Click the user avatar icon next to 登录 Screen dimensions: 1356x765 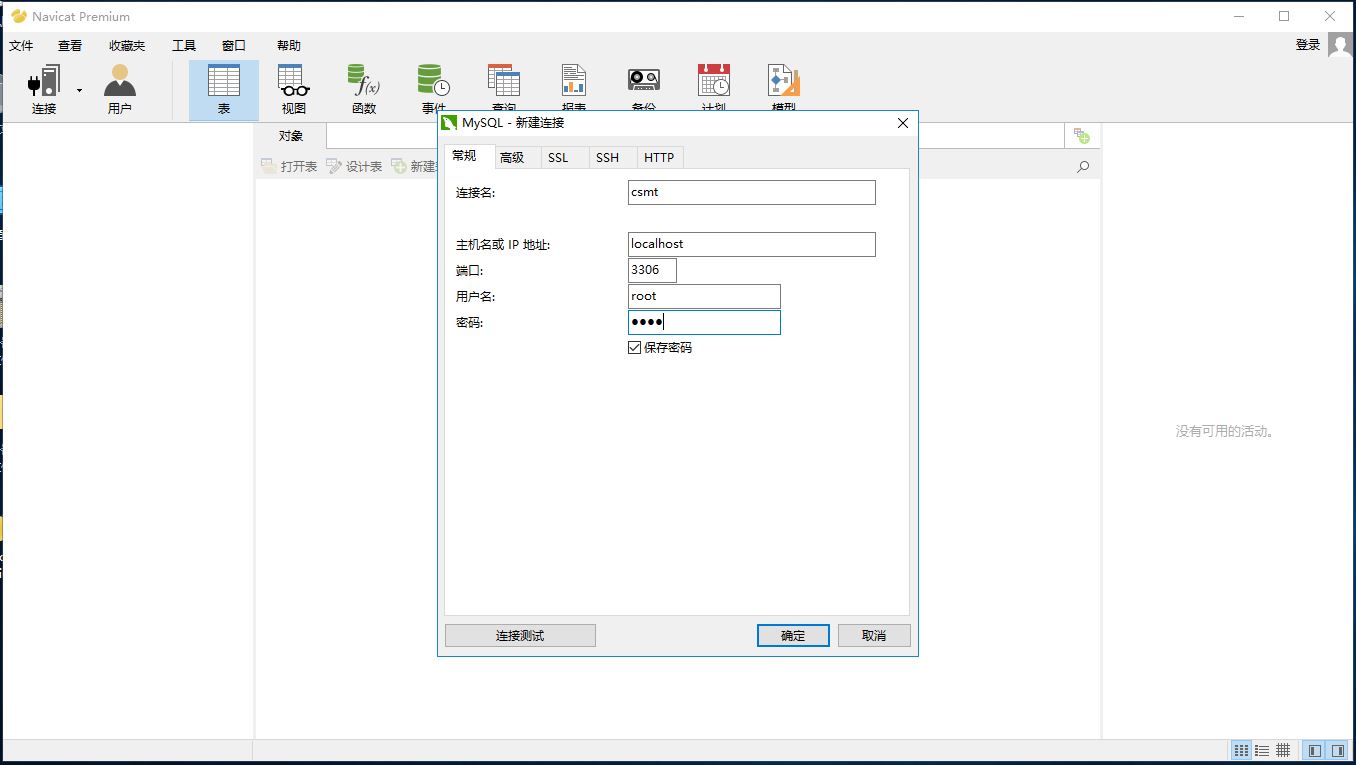pos(1340,45)
